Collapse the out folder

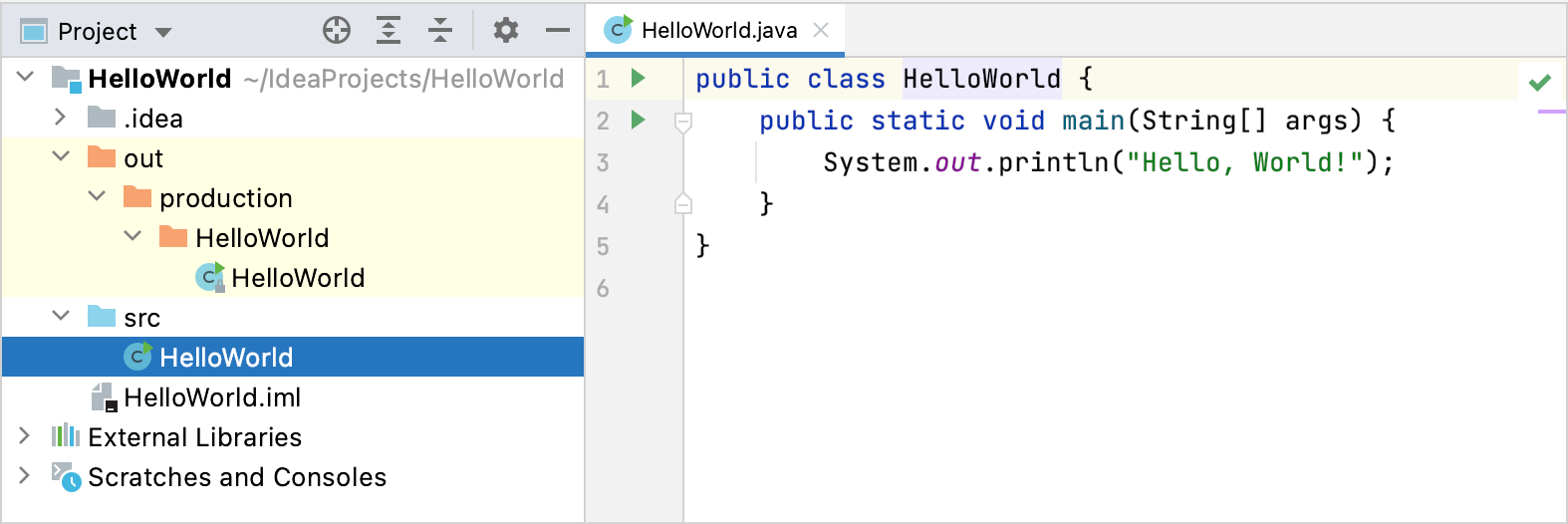pyautogui.click(x=61, y=156)
